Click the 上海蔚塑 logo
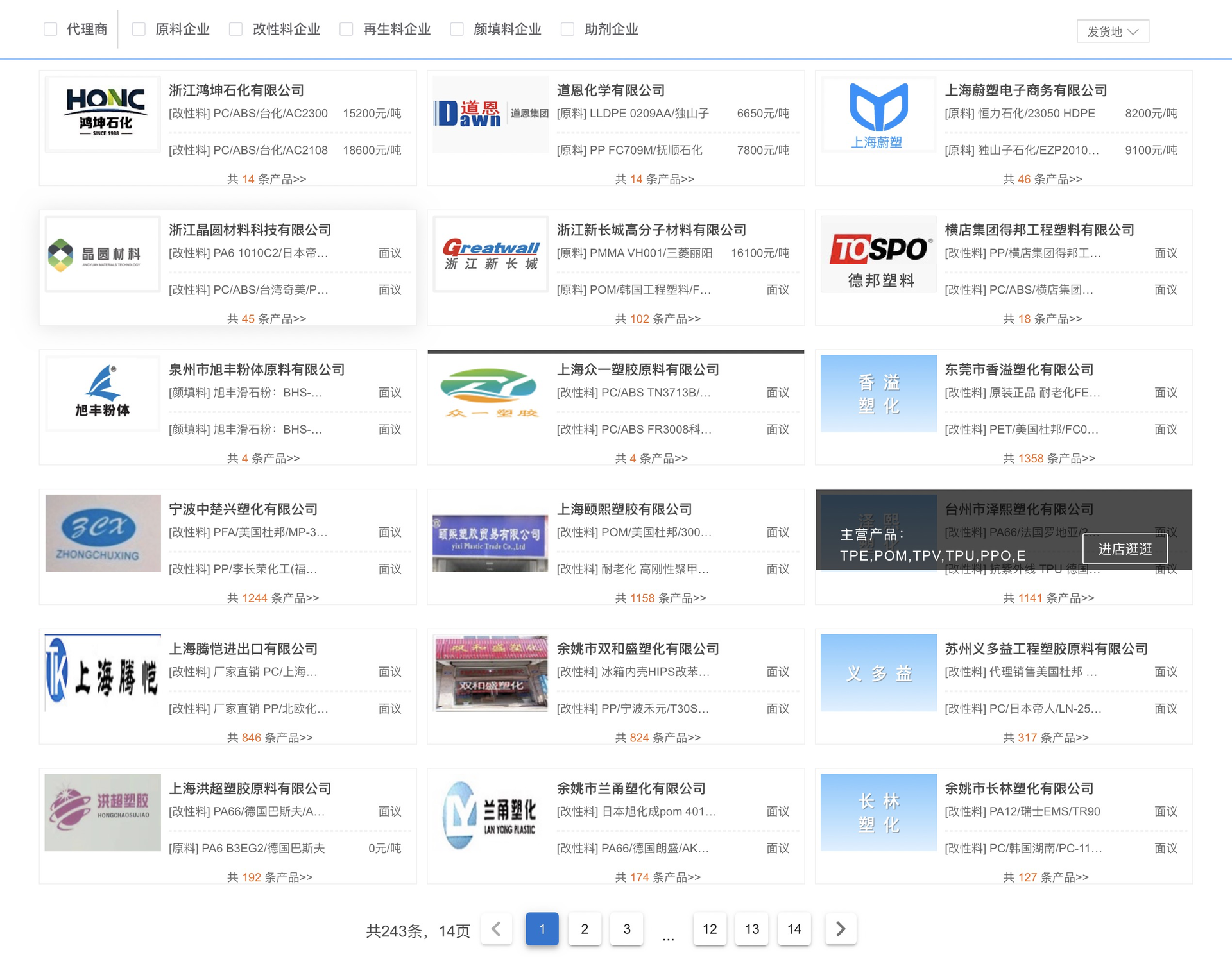 (x=878, y=114)
